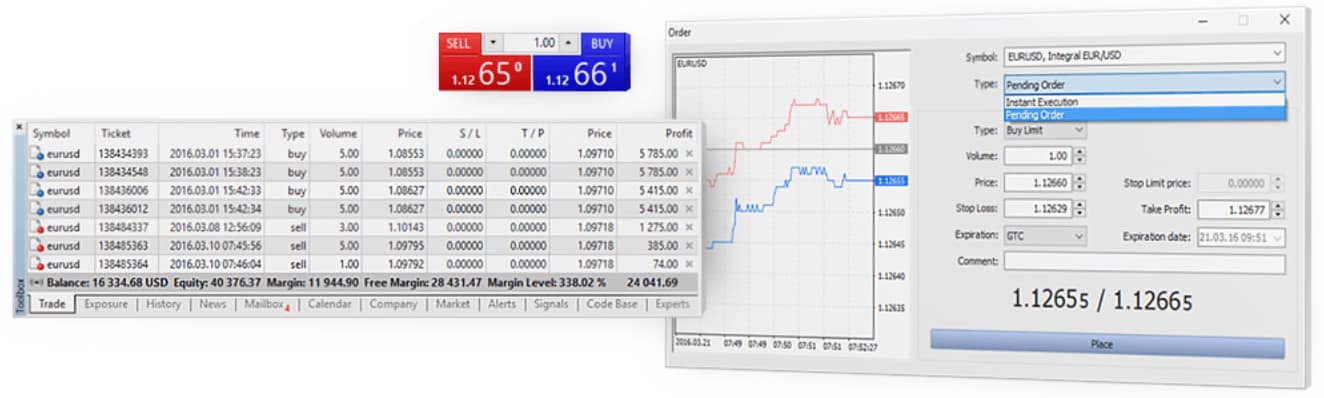Click the Comment input field

[x=1145, y=263]
